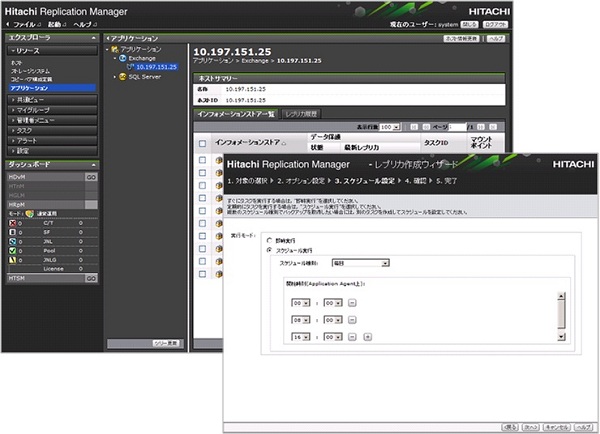Open the 起動 menu in main window

click(57, 24)
